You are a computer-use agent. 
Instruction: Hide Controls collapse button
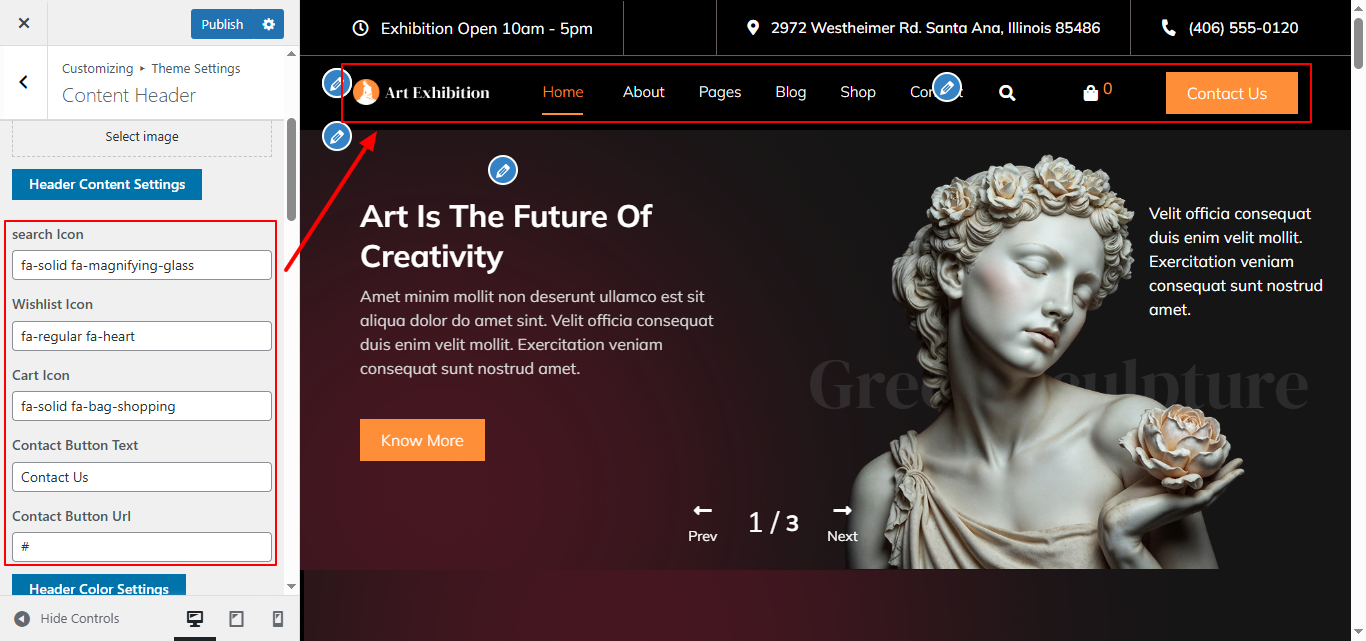[67, 619]
